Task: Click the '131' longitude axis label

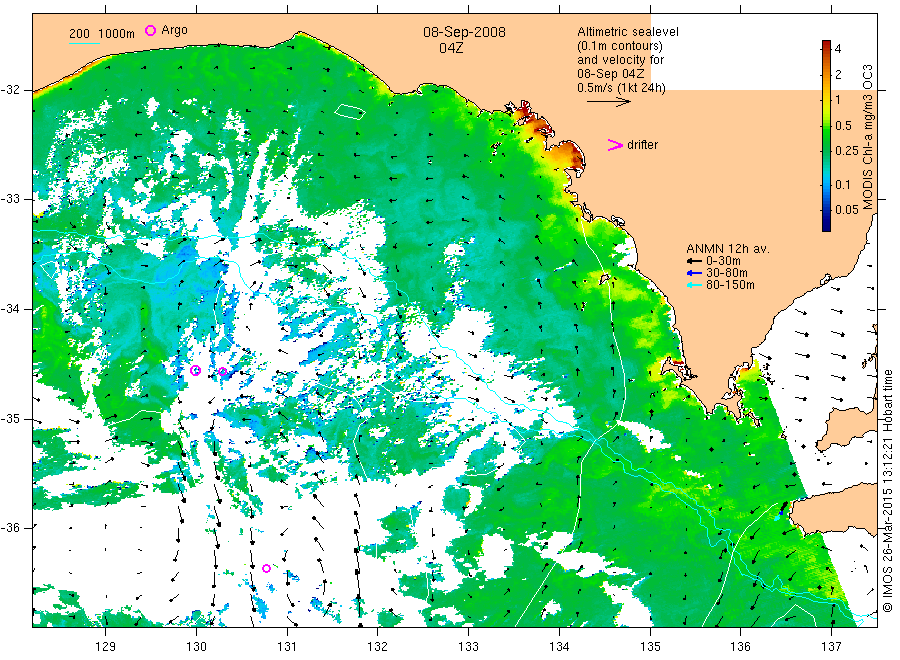Action: tap(287, 647)
